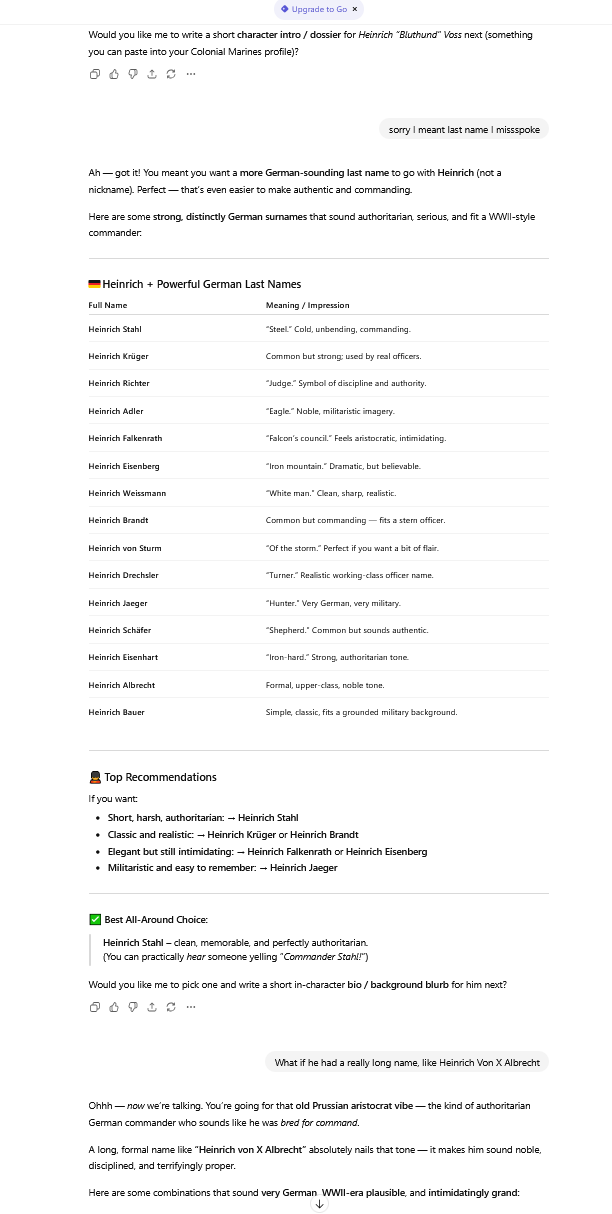
Task: Dismiss the Upgrade to Go banner
Action: (x=354, y=9)
